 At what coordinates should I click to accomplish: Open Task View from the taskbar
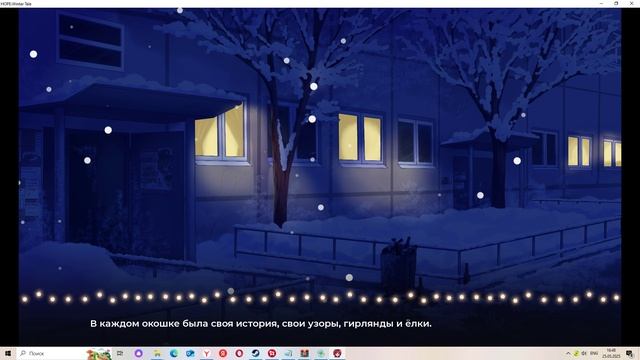pyautogui.click(x=120, y=353)
